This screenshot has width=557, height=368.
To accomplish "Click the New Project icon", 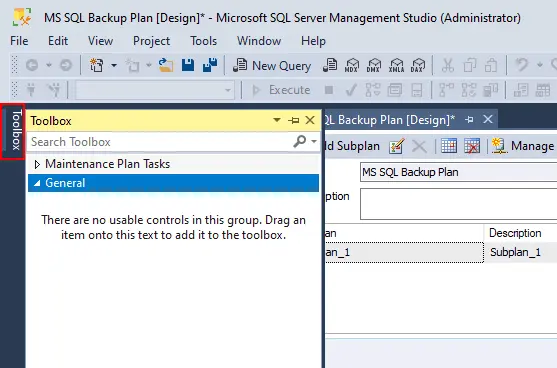I will [96, 65].
